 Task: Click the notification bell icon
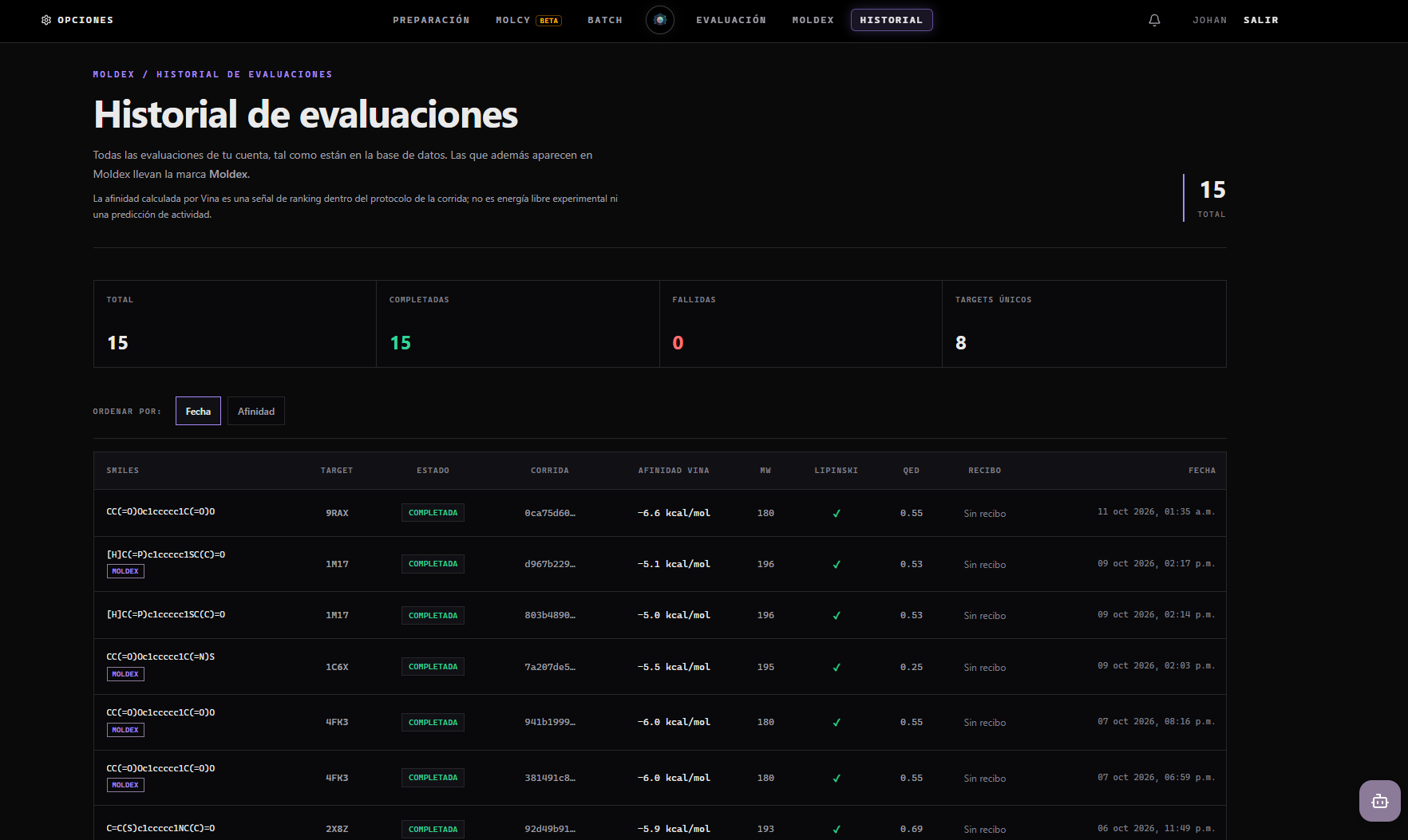1154,20
